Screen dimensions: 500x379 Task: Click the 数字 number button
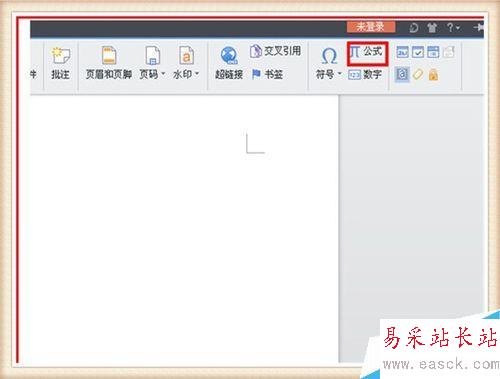click(365, 74)
